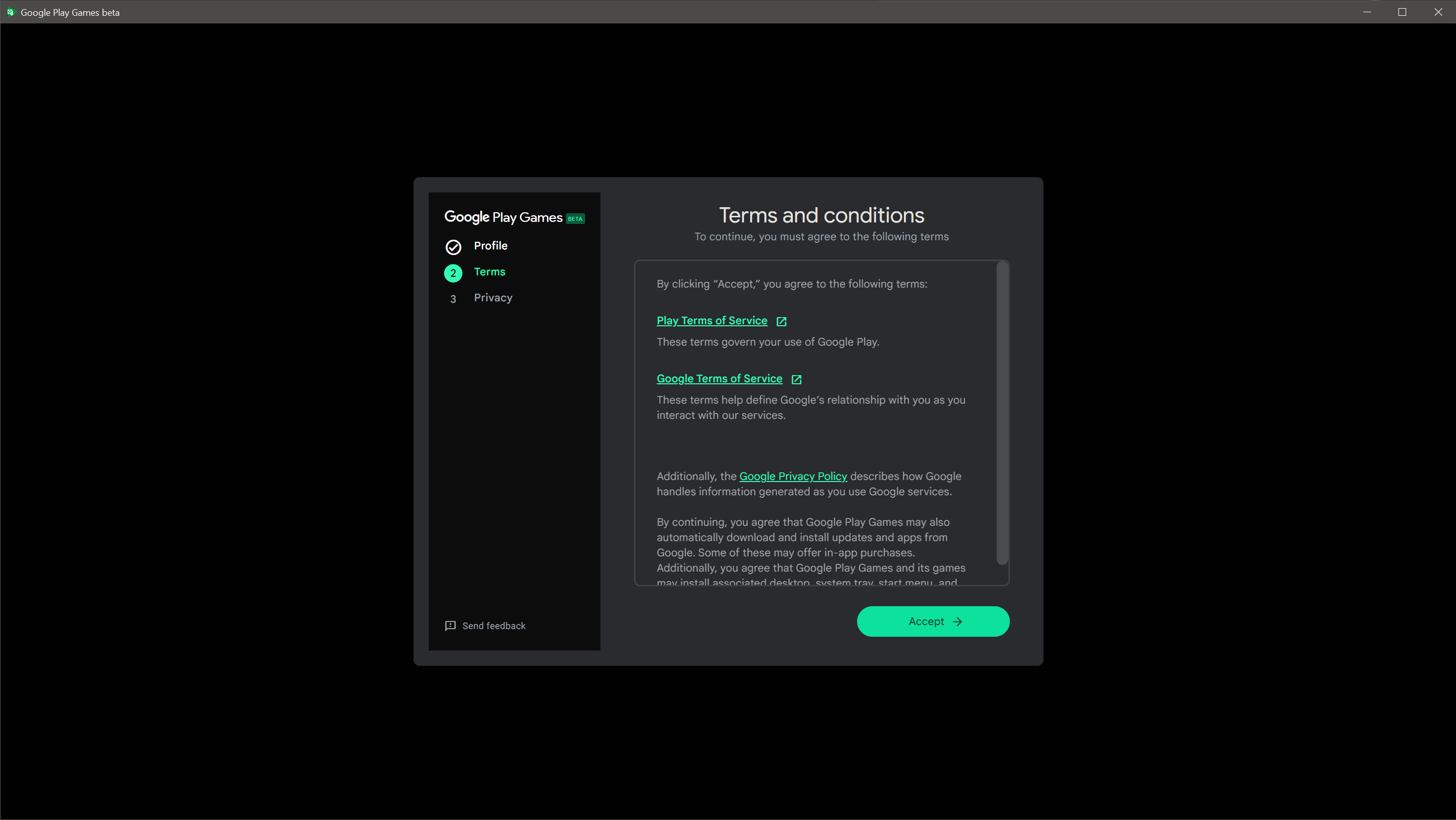Click the step 2 circle icon
Image resolution: width=1456 pixels, height=820 pixels.
pos(453,273)
